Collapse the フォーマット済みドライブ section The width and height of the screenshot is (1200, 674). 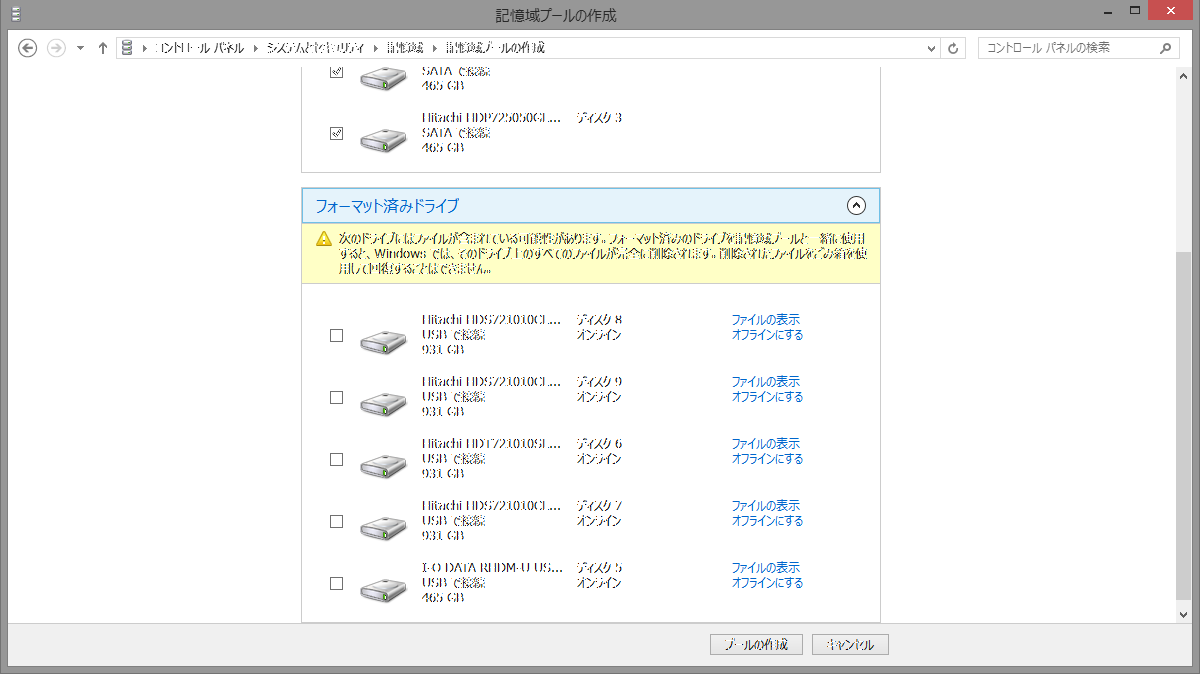click(x=855, y=206)
